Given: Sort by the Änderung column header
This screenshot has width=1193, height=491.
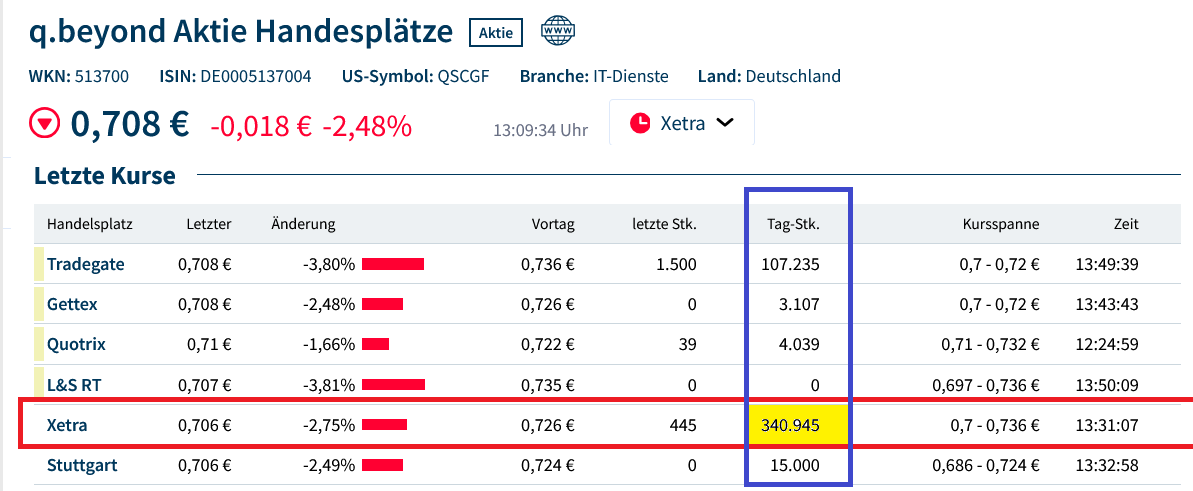Looking at the screenshot, I should pyautogui.click(x=303, y=224).
